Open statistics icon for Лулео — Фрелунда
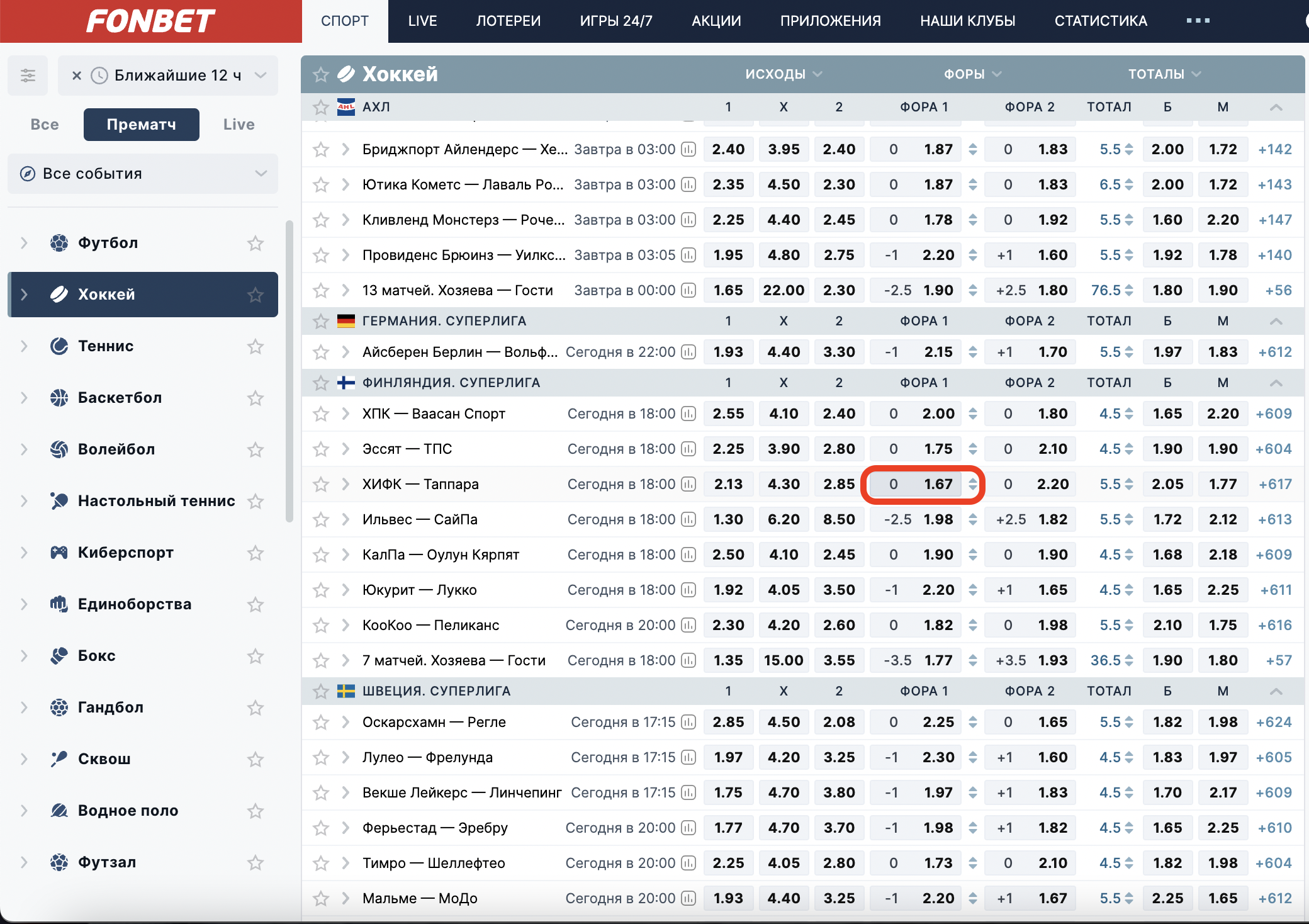Viewport: 1309px width, 924px height. click(689, 757)
